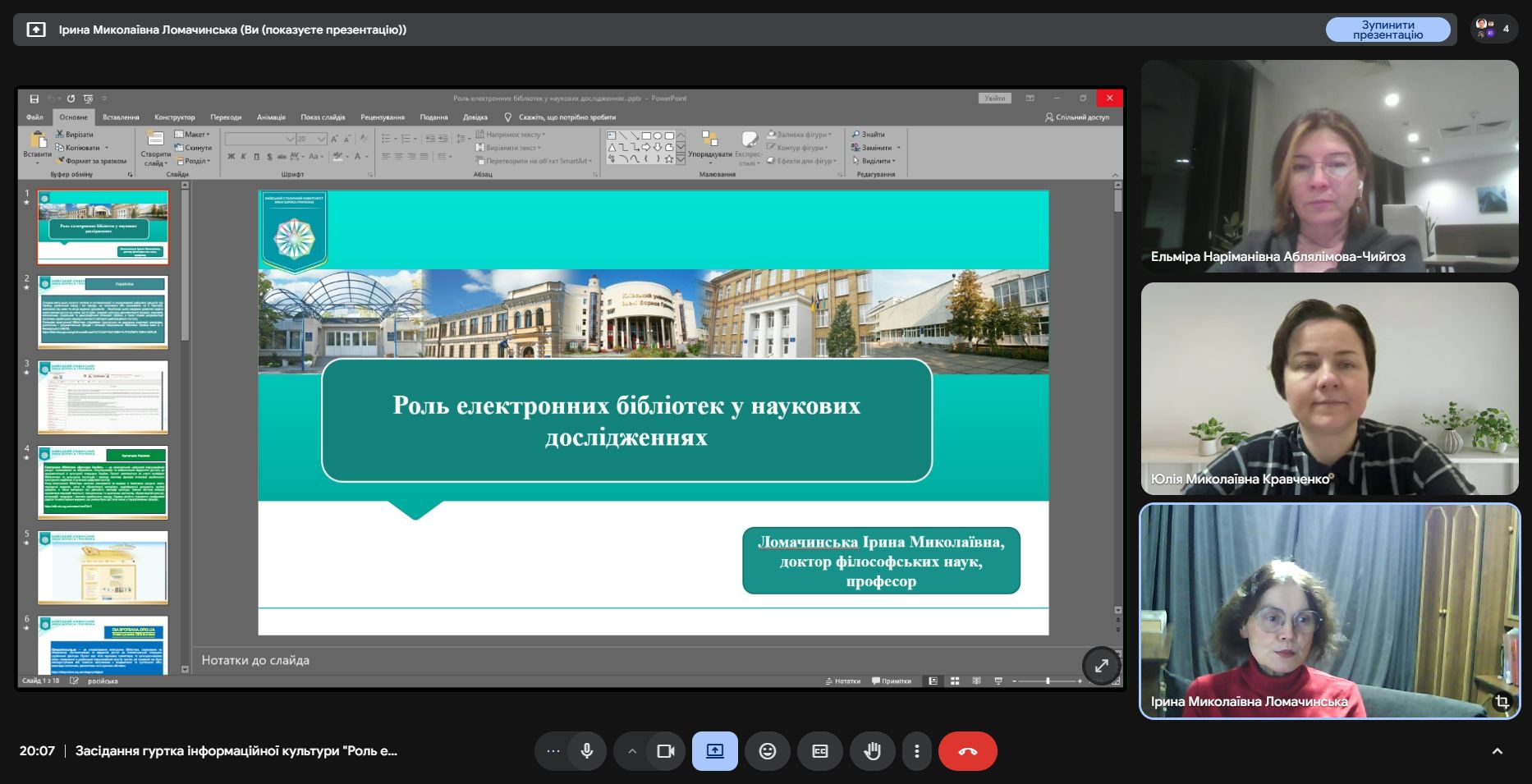Switch to the Вставлення ribbon tab
The image size is (1532, 784).
pyautogui.click(x=121, y=117)
